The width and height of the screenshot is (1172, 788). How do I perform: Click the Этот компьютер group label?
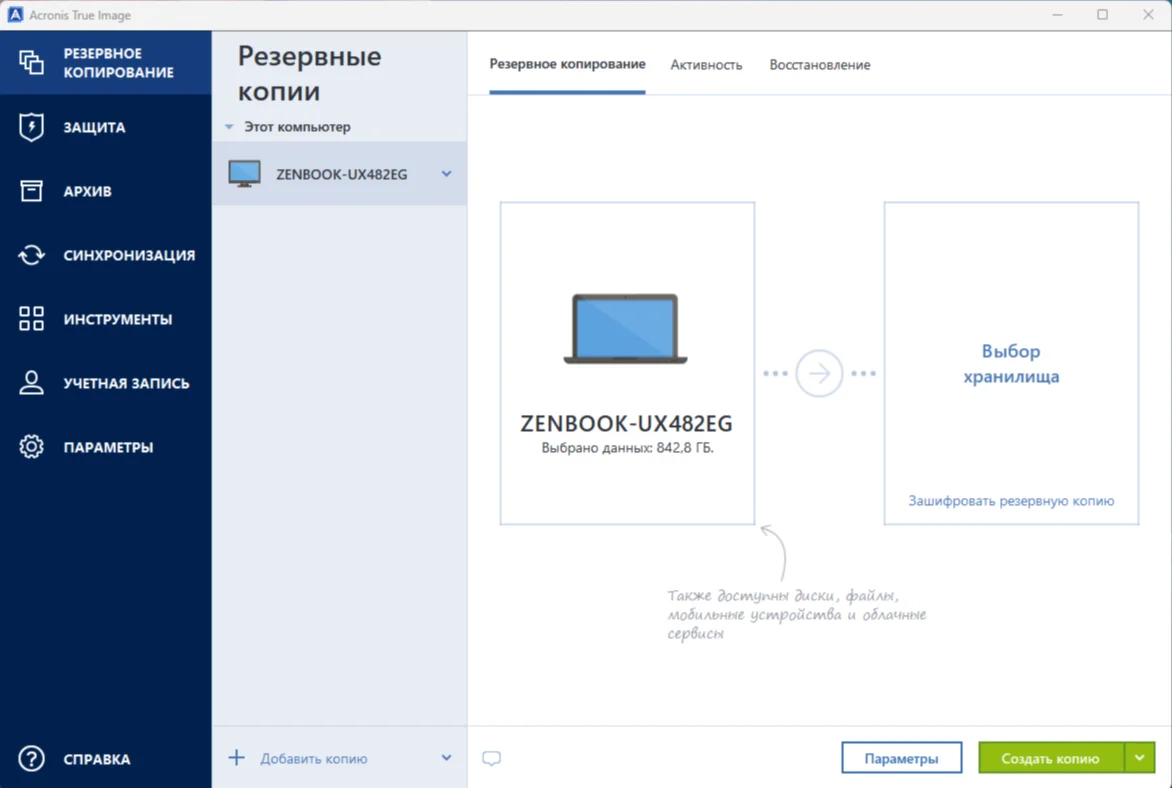tap(297, 127)
